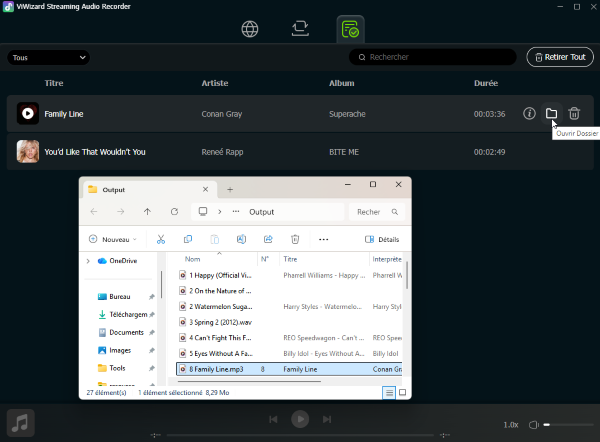Show info for Family Line track
Viewport: 600px width, 442px height.
click(530, 114)
